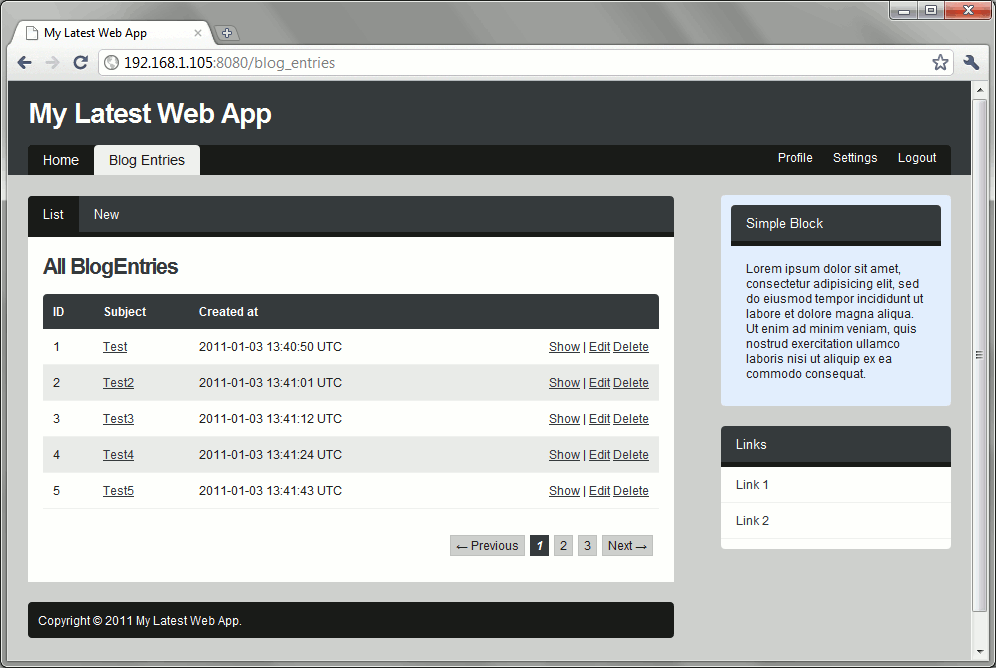Screen dimensions: 996x668
Task: Click the All BlogEntries heading
Action: click(111, 267)
